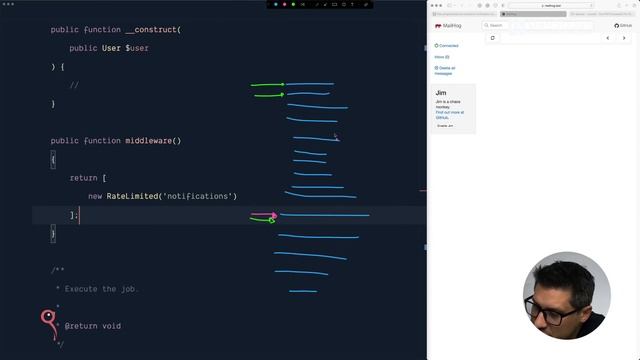The width and height of the screenshot is (640, 360).
Task: Click the Connected status in MailHog sidebar
Action: click(x=447, y=46)
